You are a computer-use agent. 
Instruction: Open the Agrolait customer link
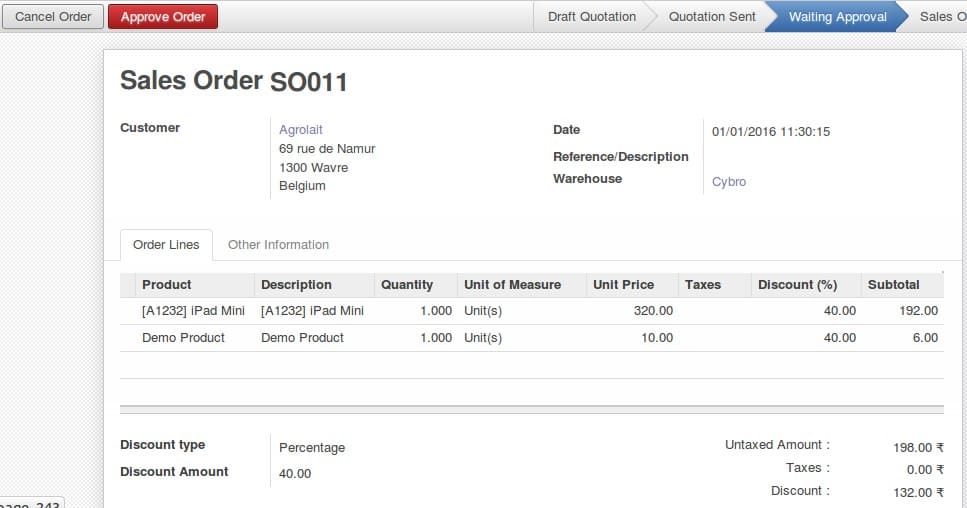point(301,130)
